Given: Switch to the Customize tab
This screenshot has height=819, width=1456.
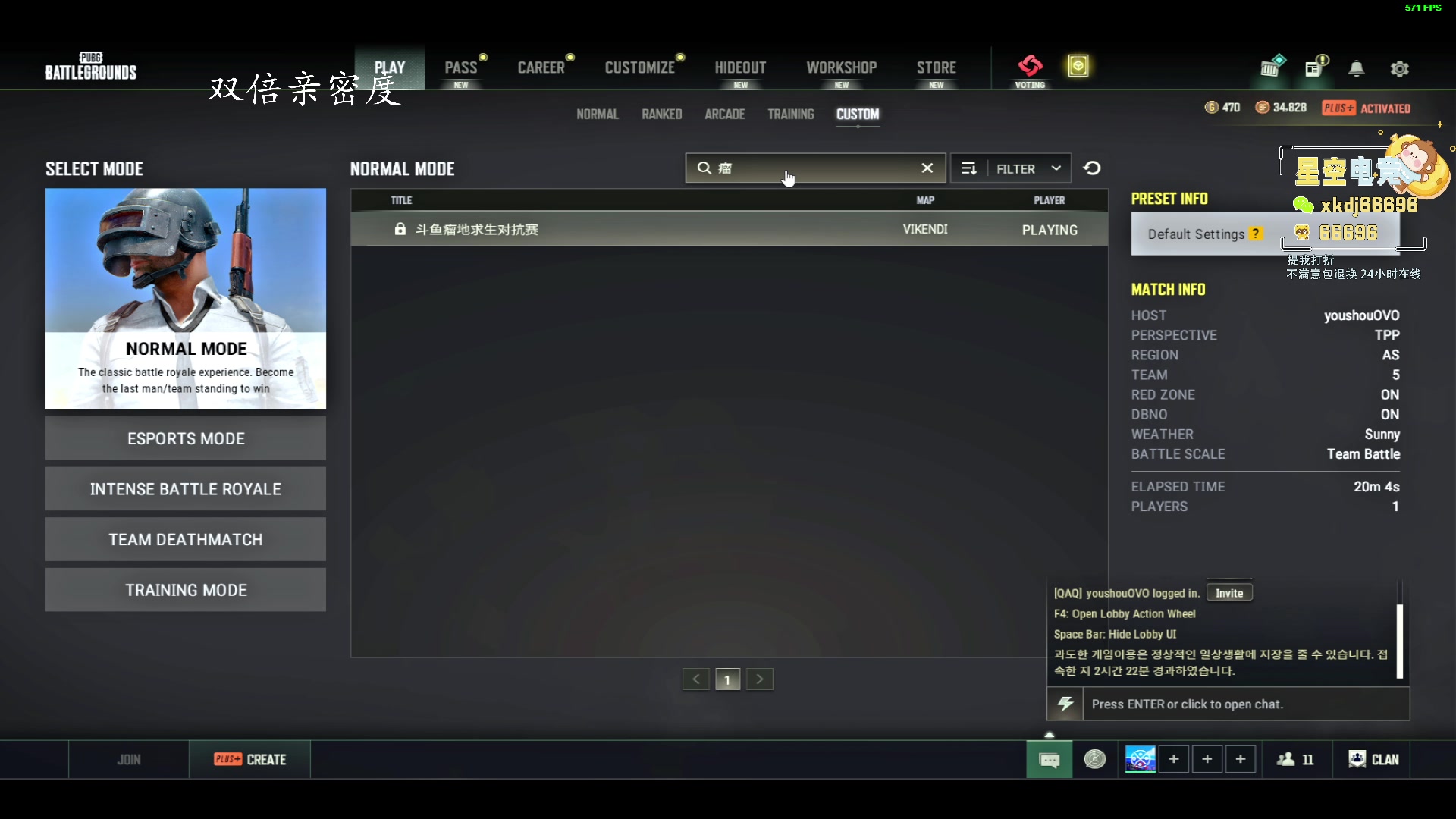Looking at the screenshot, I should point(640,68).
